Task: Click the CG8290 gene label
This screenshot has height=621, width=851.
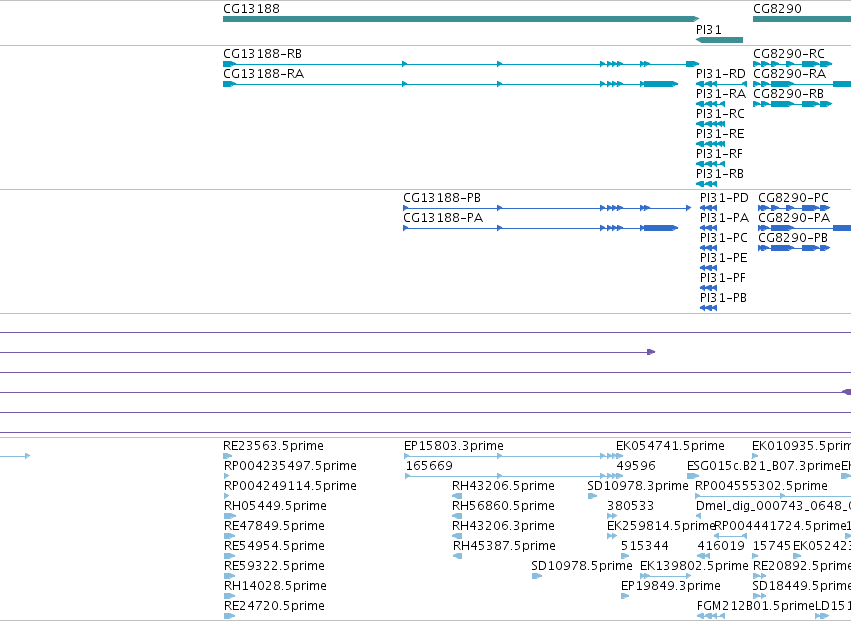Action: click(x=777, y=9)
